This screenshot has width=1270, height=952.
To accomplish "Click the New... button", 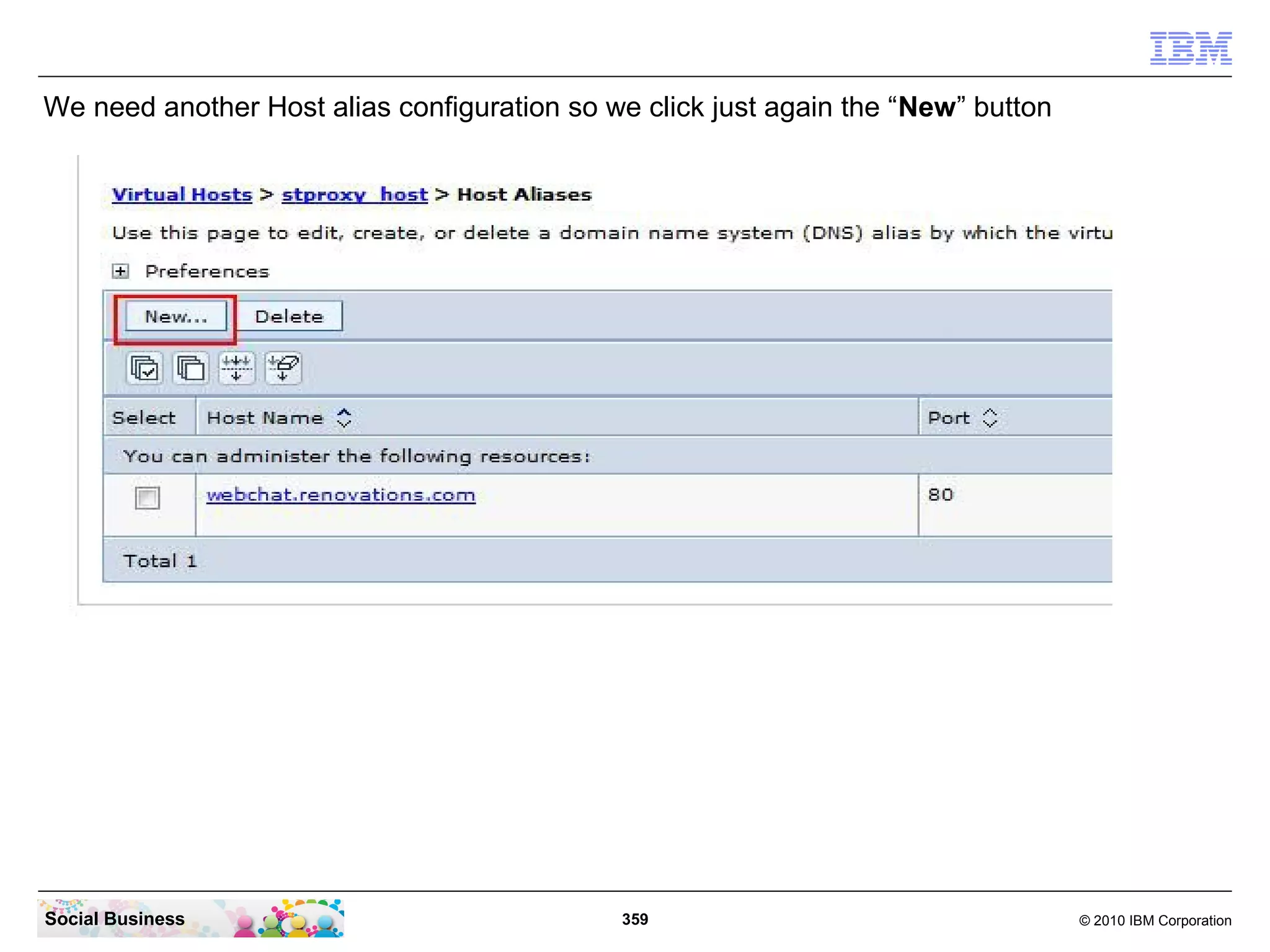I will 176,317.
